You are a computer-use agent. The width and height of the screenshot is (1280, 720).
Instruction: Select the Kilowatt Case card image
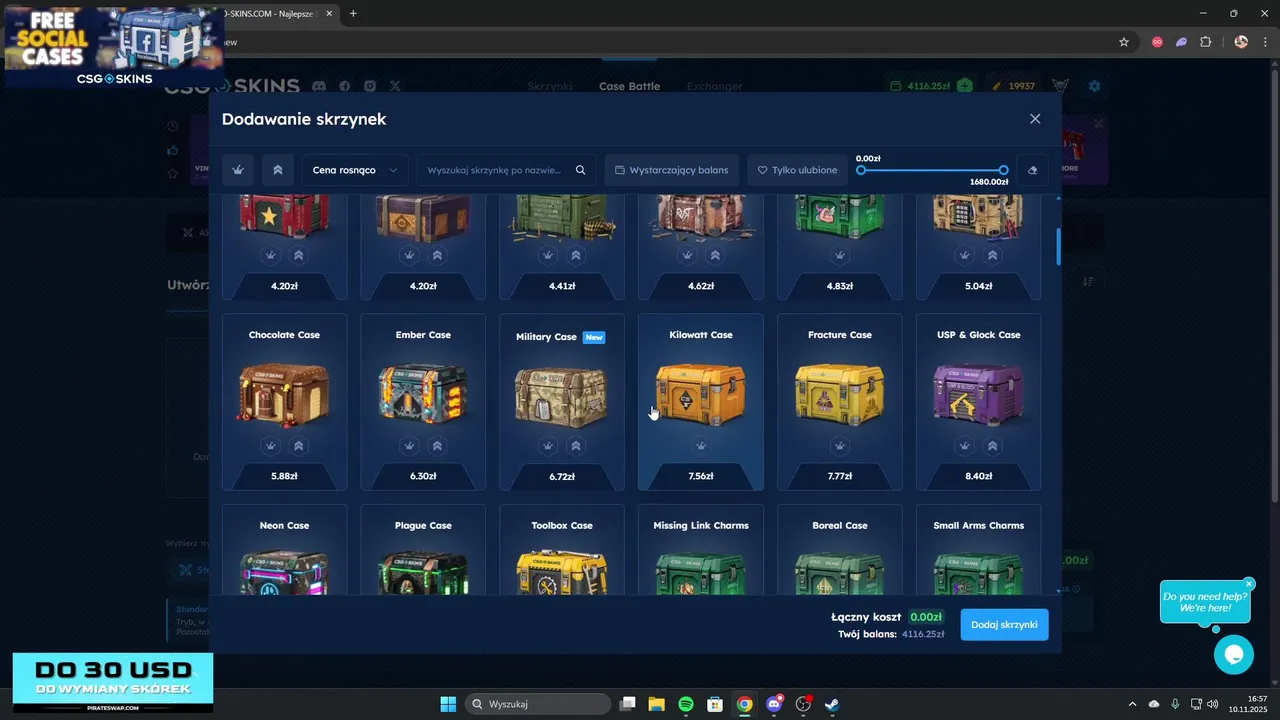click(x=701, y=393)
